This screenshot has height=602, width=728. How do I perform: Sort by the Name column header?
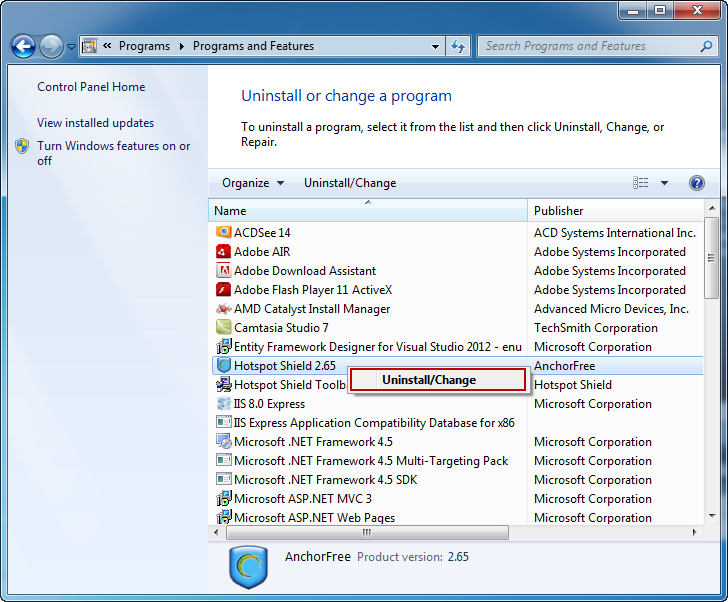[368, 211]
